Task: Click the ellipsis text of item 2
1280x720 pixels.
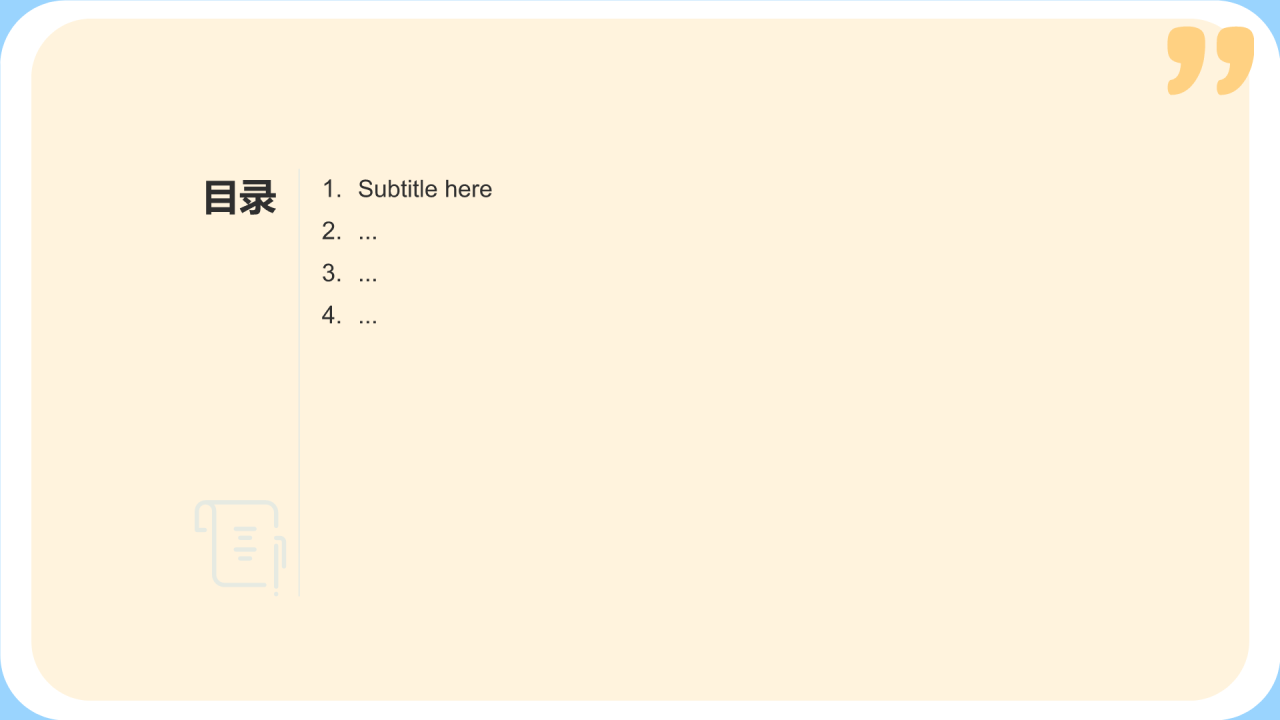Action: (368, 235)
